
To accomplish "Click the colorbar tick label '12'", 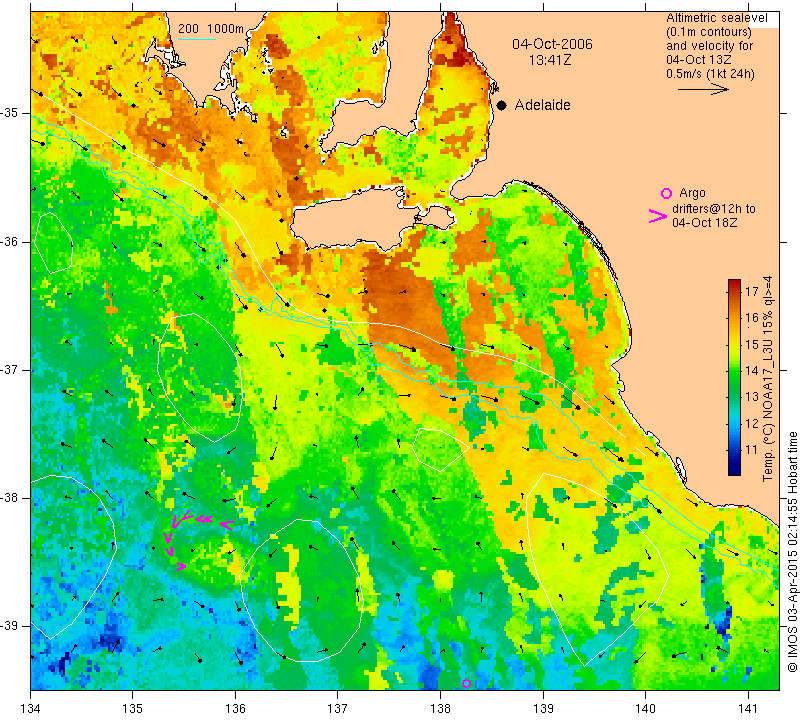I will [x=752, y=424].
